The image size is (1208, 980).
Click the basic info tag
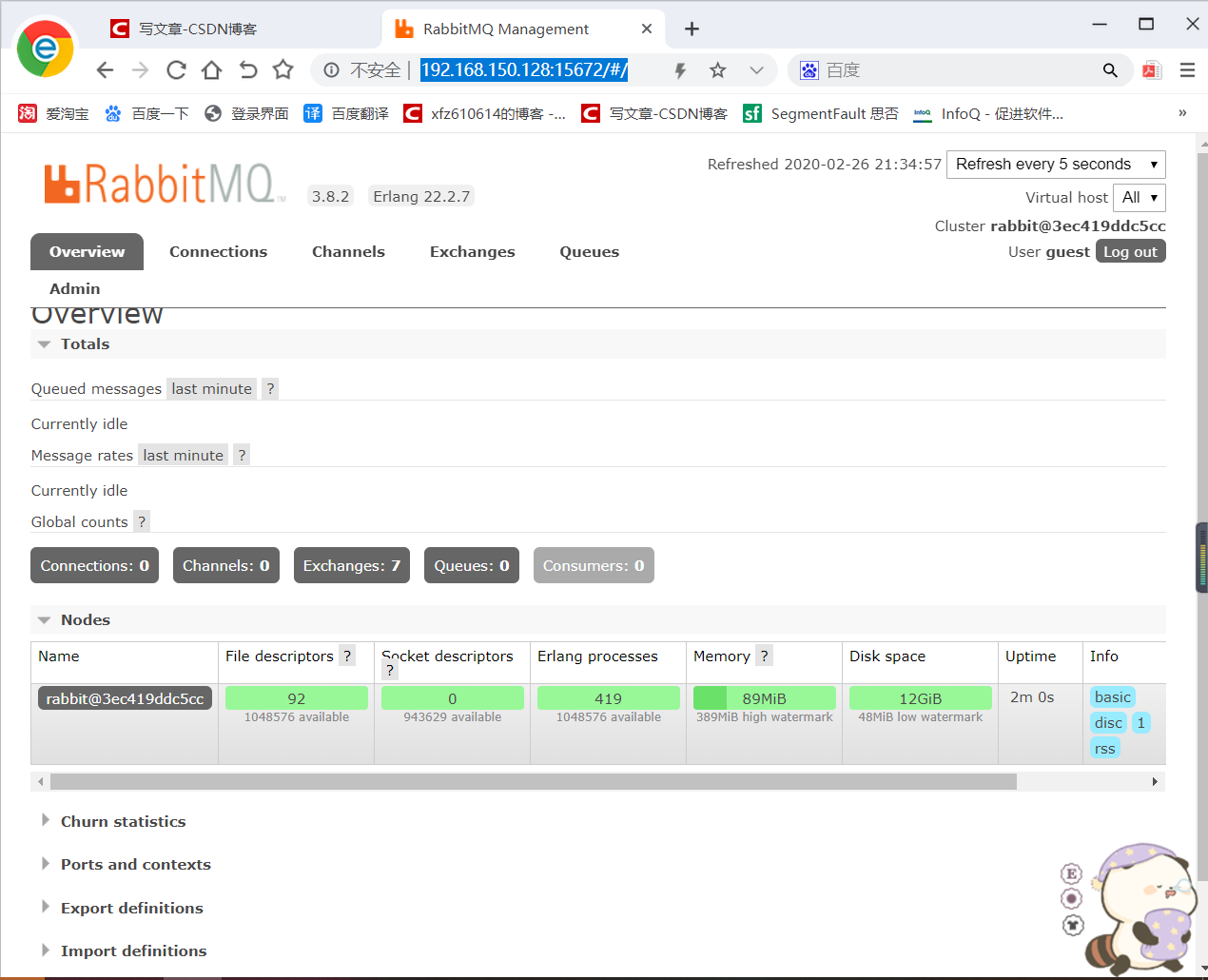[1113, 696]
